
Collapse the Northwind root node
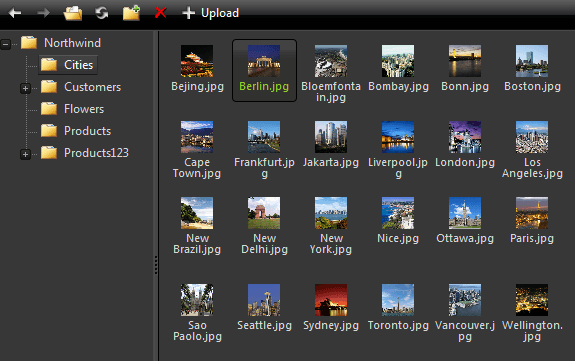pyautogui.click(x=6, y=44)
